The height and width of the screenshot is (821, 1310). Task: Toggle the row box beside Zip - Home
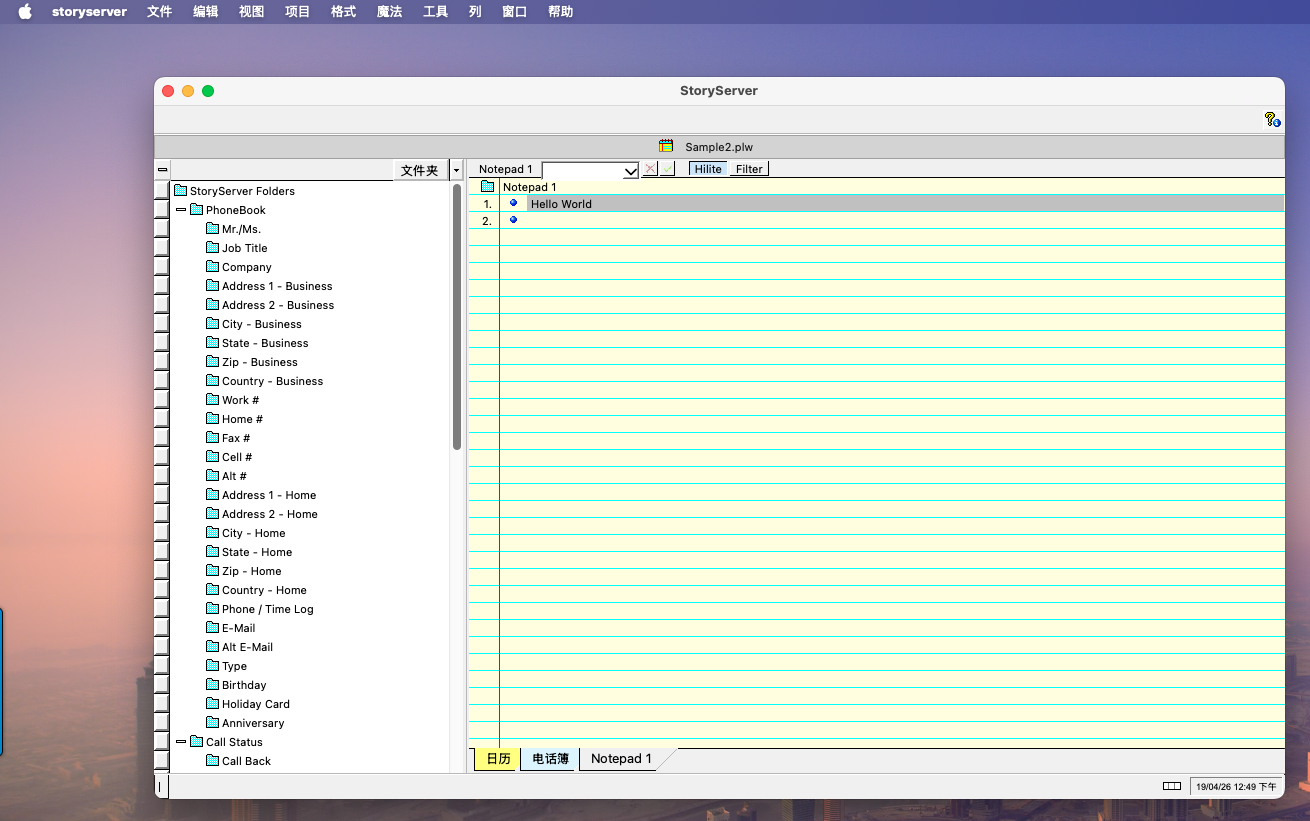[161, 571]
